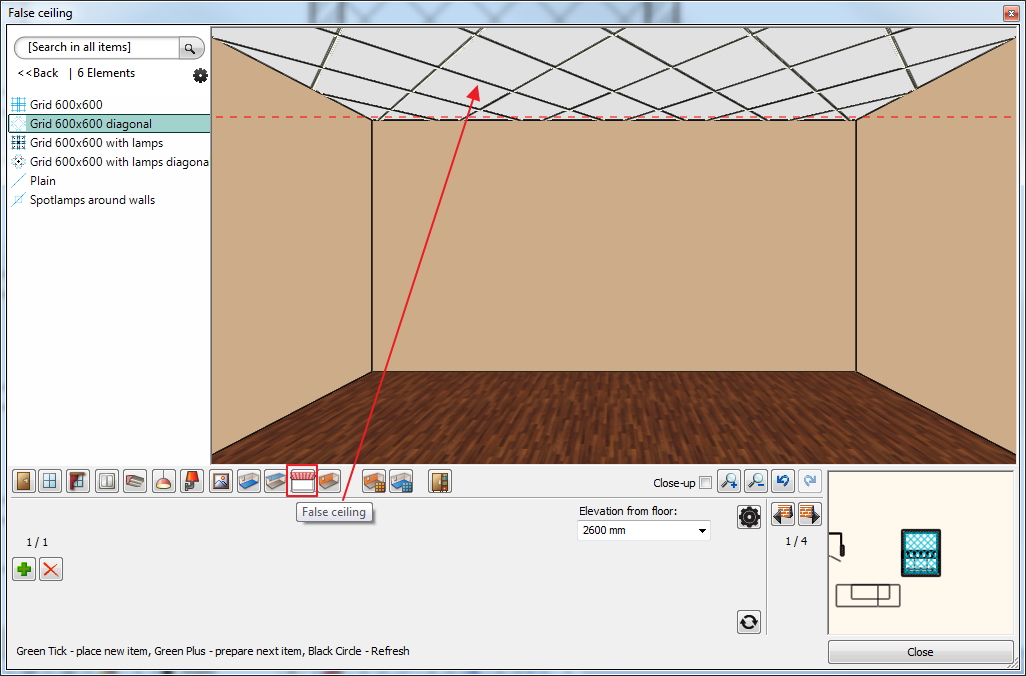
Task: Go back using the <<Back link
Action: [x=38, y=73]
